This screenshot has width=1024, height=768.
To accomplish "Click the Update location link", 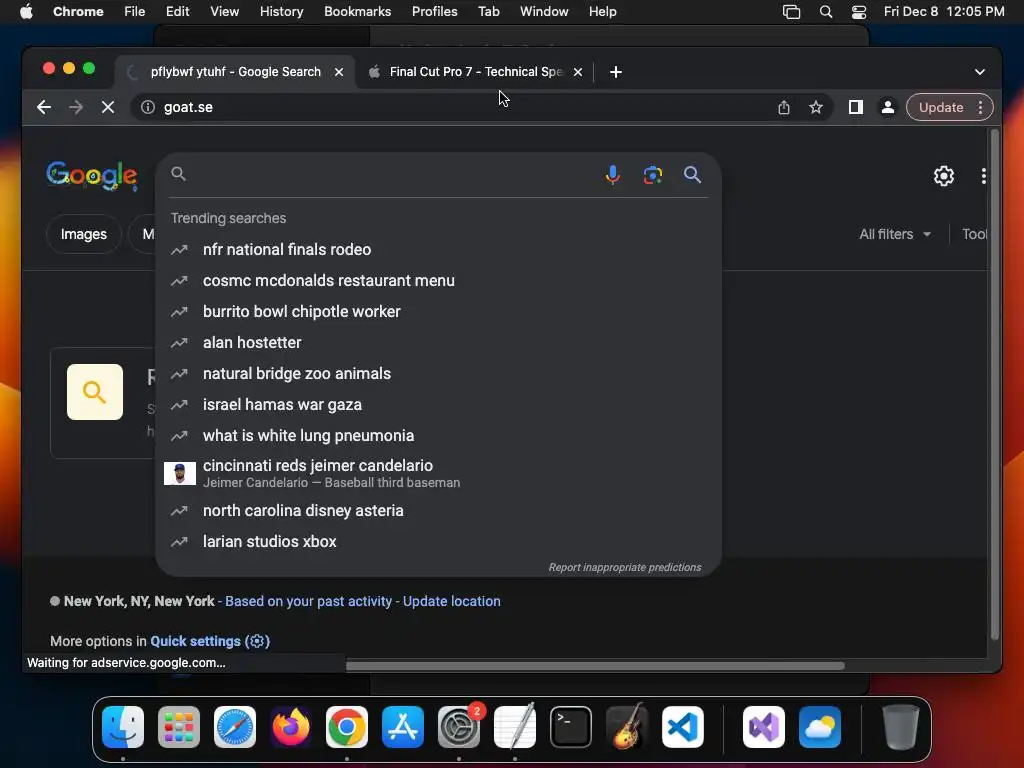I will coord(451,601).
